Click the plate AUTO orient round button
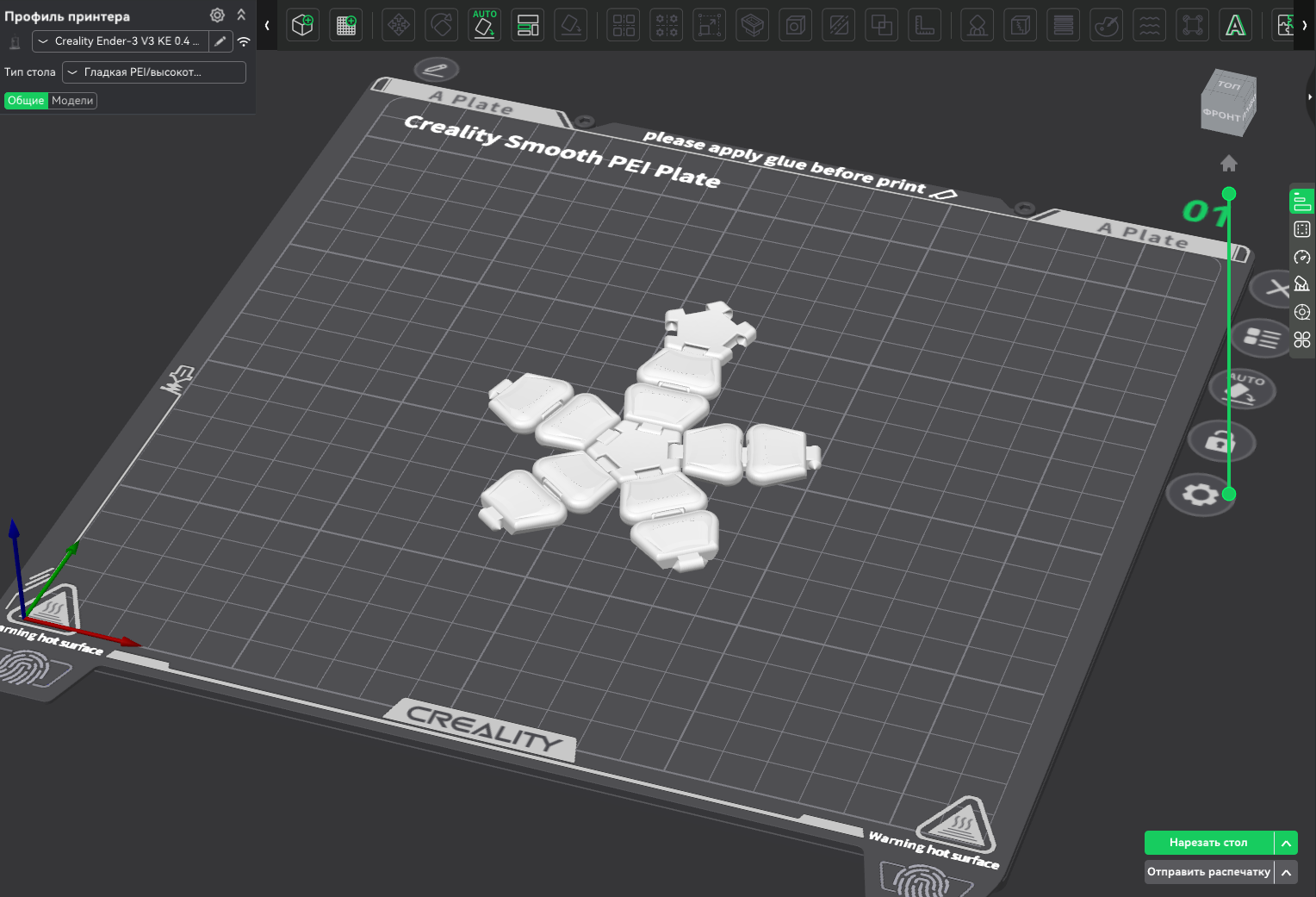The image size is (1316, 897). (x=1241, y=389)
